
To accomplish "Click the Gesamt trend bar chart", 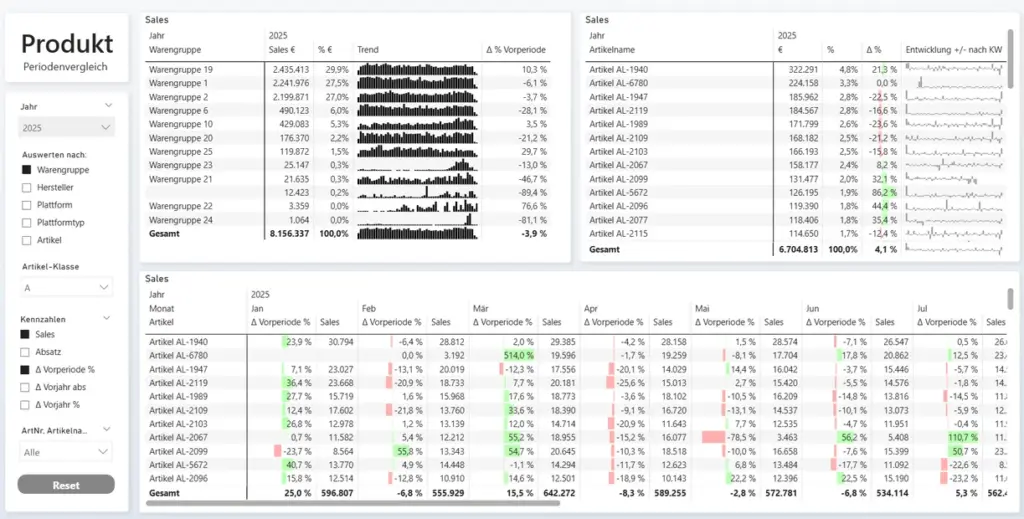I will pos(417,233).
